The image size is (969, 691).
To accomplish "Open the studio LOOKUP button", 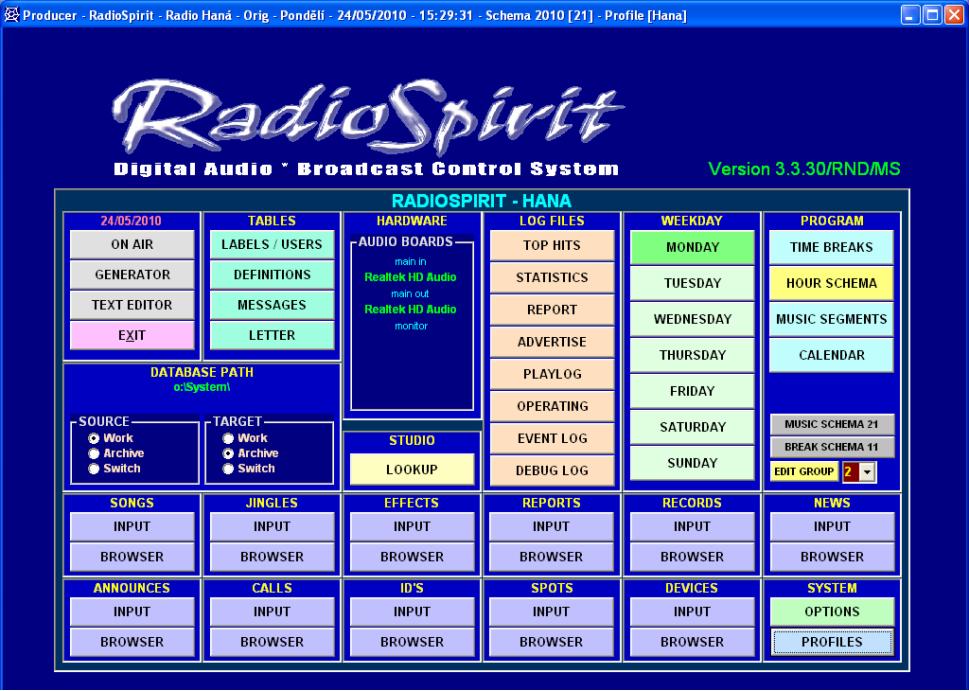I will pyautogui.click(x=412, y=468).
